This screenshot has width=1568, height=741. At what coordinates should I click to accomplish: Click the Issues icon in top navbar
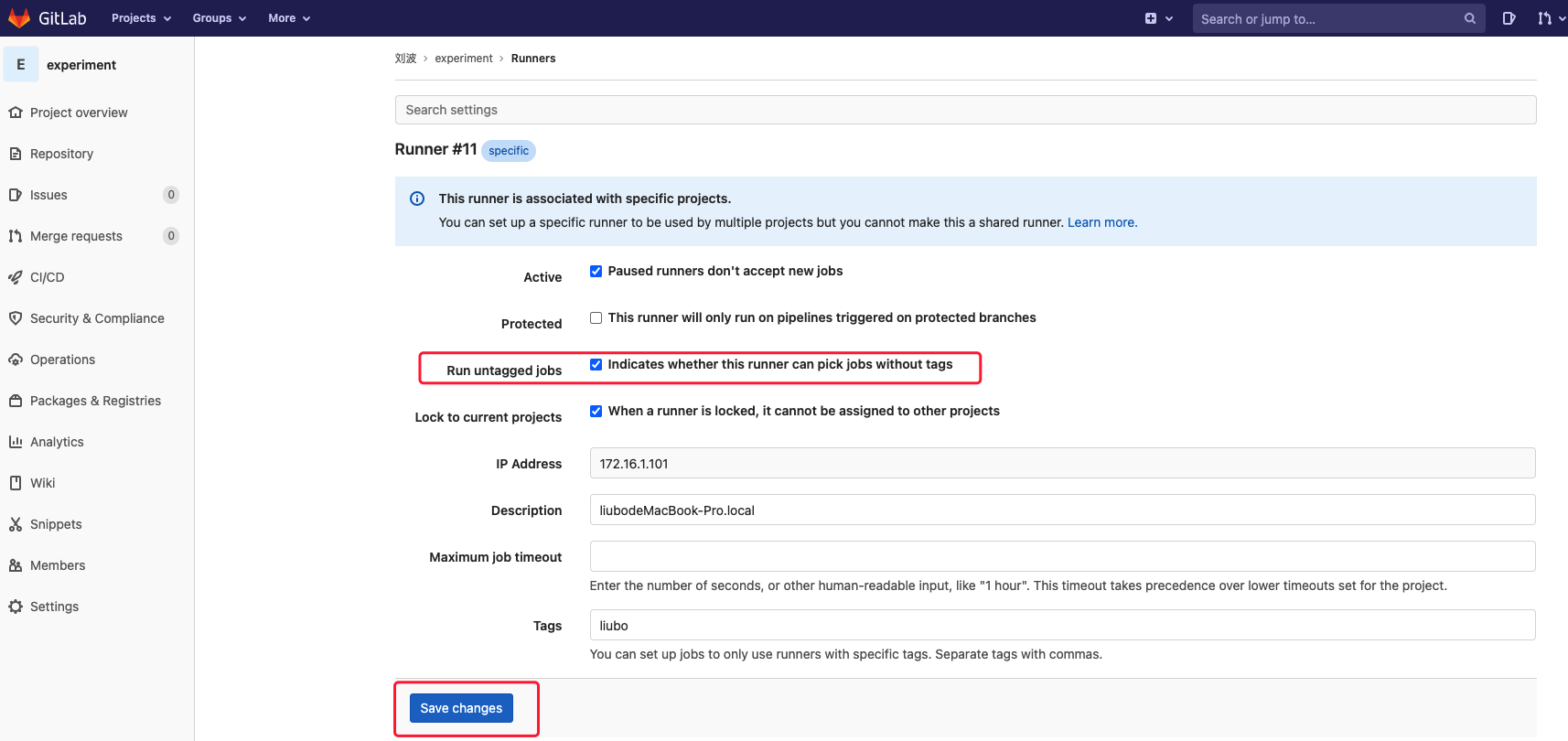point(1509,18)
